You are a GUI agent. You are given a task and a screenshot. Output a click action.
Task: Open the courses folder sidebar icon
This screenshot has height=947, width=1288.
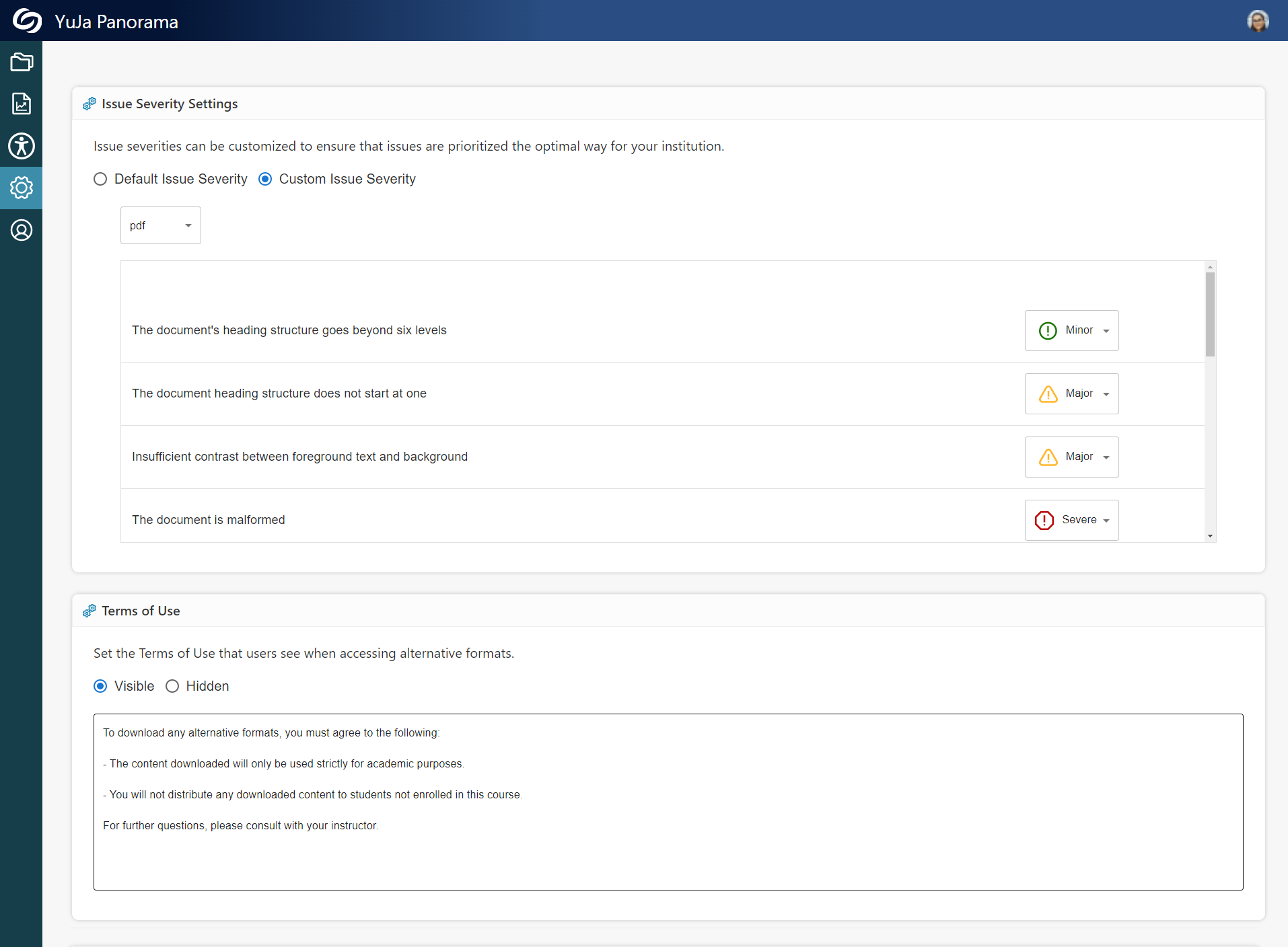[22, 63]
